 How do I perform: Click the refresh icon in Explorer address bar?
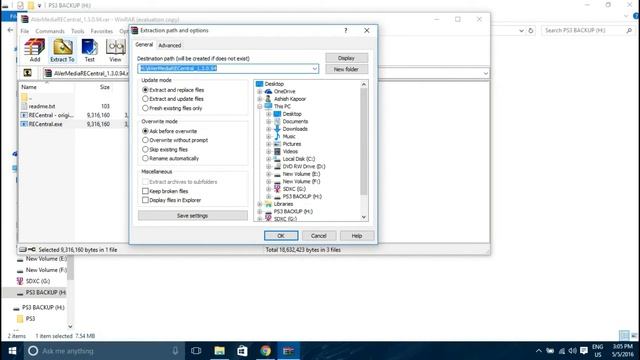tap(531, 31)
